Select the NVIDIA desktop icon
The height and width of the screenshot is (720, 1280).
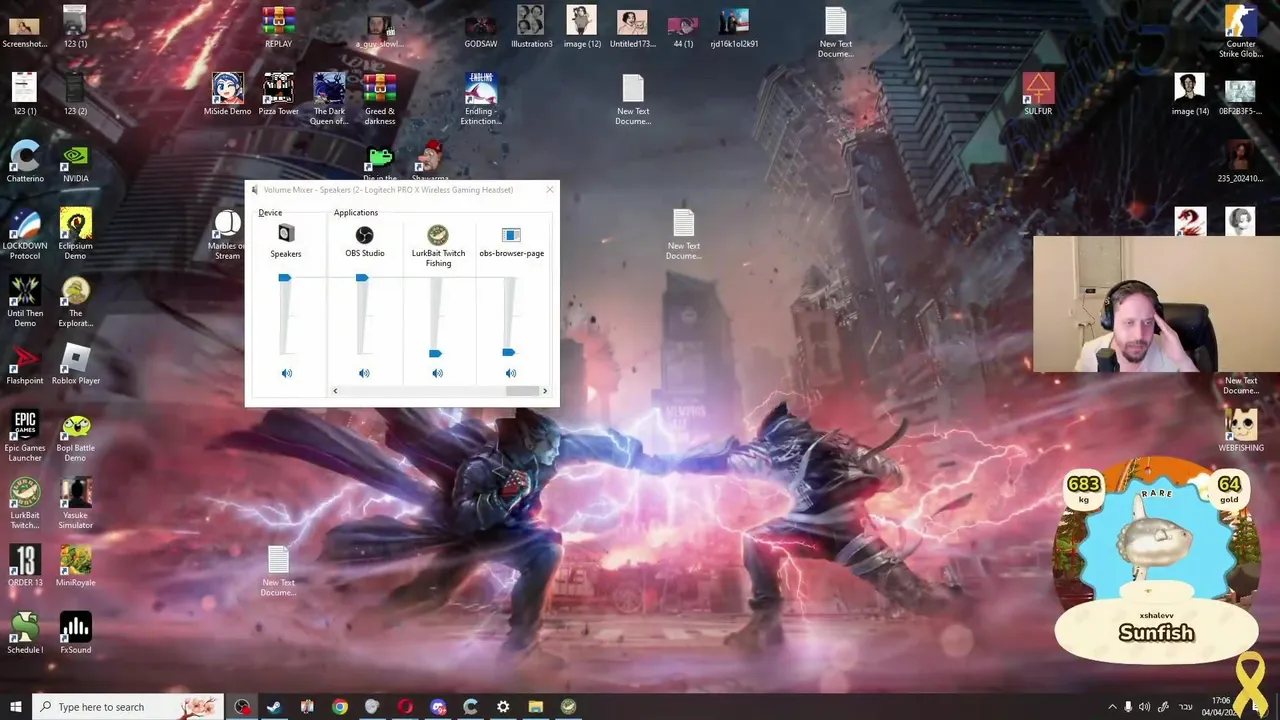coord(76,162)
